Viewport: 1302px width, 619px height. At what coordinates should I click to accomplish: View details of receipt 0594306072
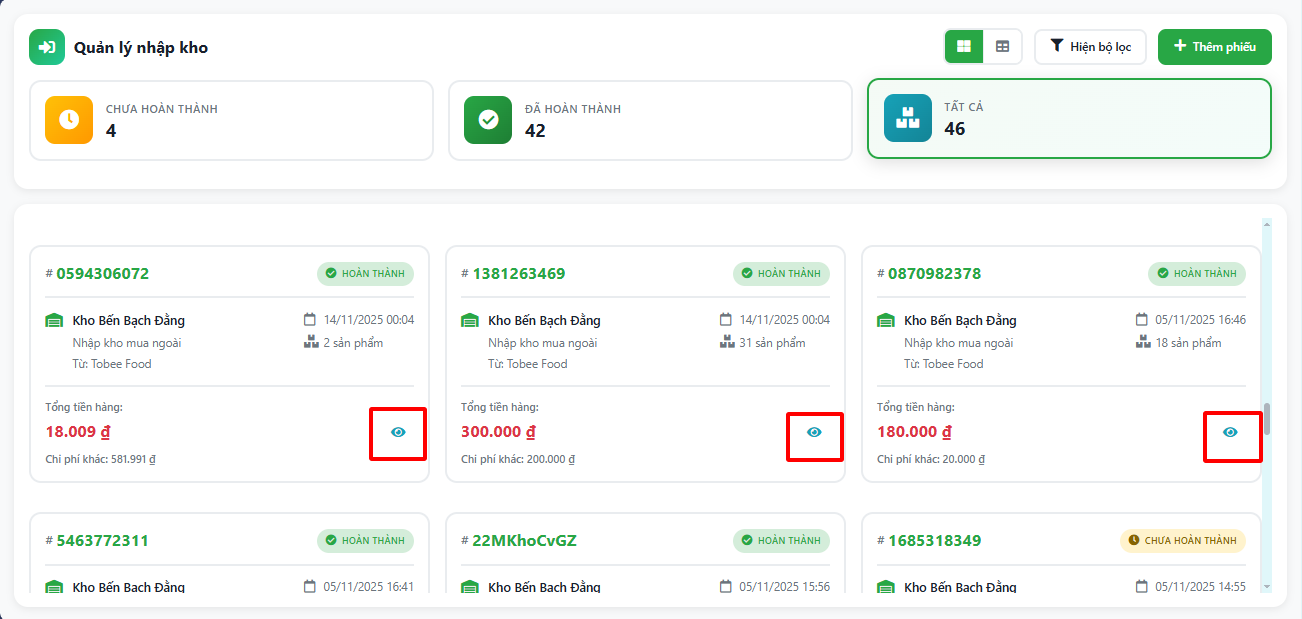pyautogui.click(x=398, y=433)
